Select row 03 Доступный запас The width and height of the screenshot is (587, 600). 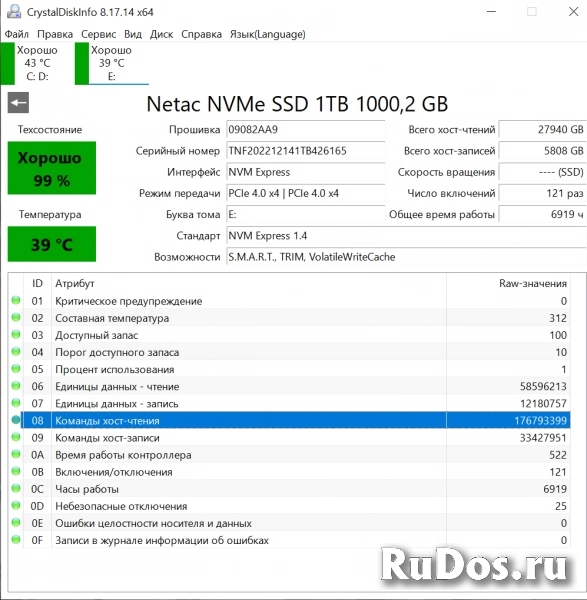click(x=291, y=335)
